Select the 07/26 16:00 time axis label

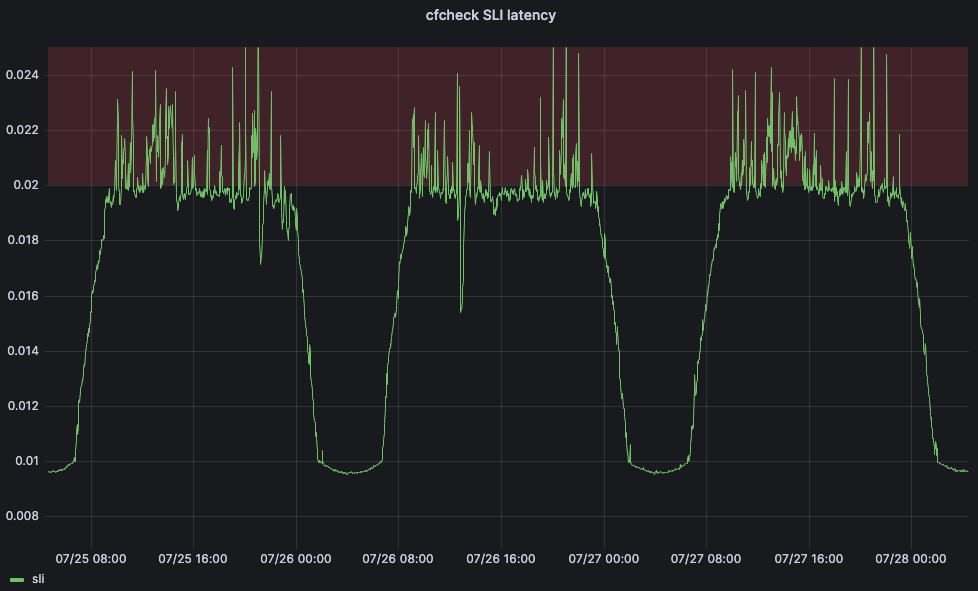(501, 559)
